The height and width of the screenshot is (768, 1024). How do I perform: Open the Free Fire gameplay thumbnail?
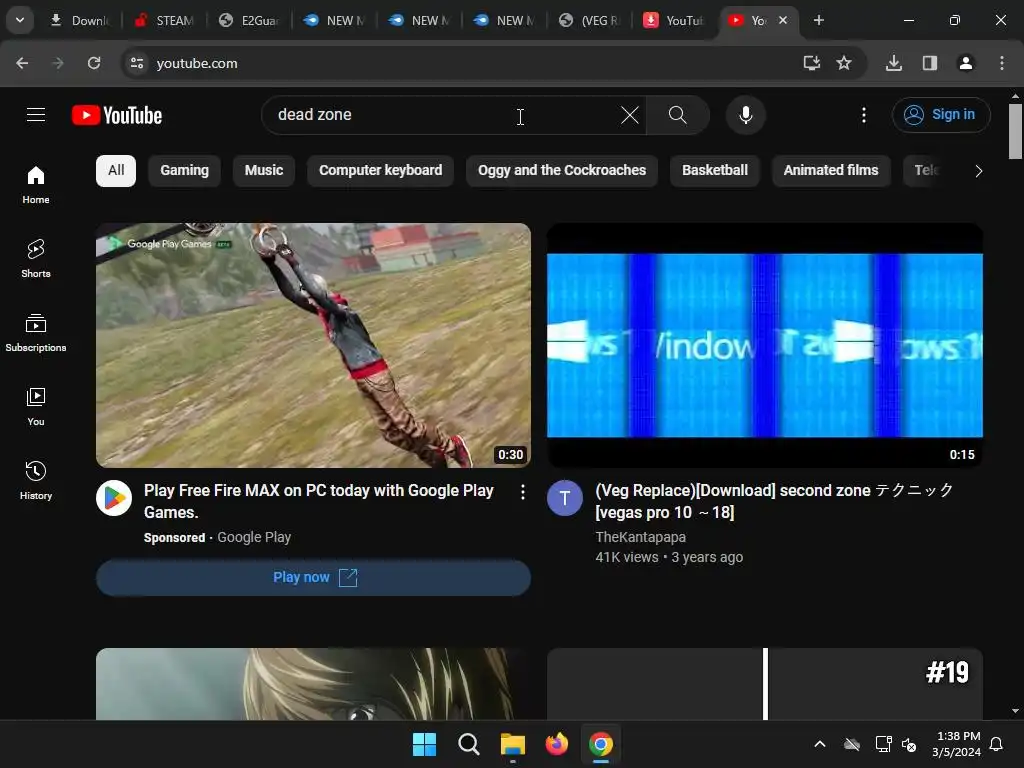point(313,345)
